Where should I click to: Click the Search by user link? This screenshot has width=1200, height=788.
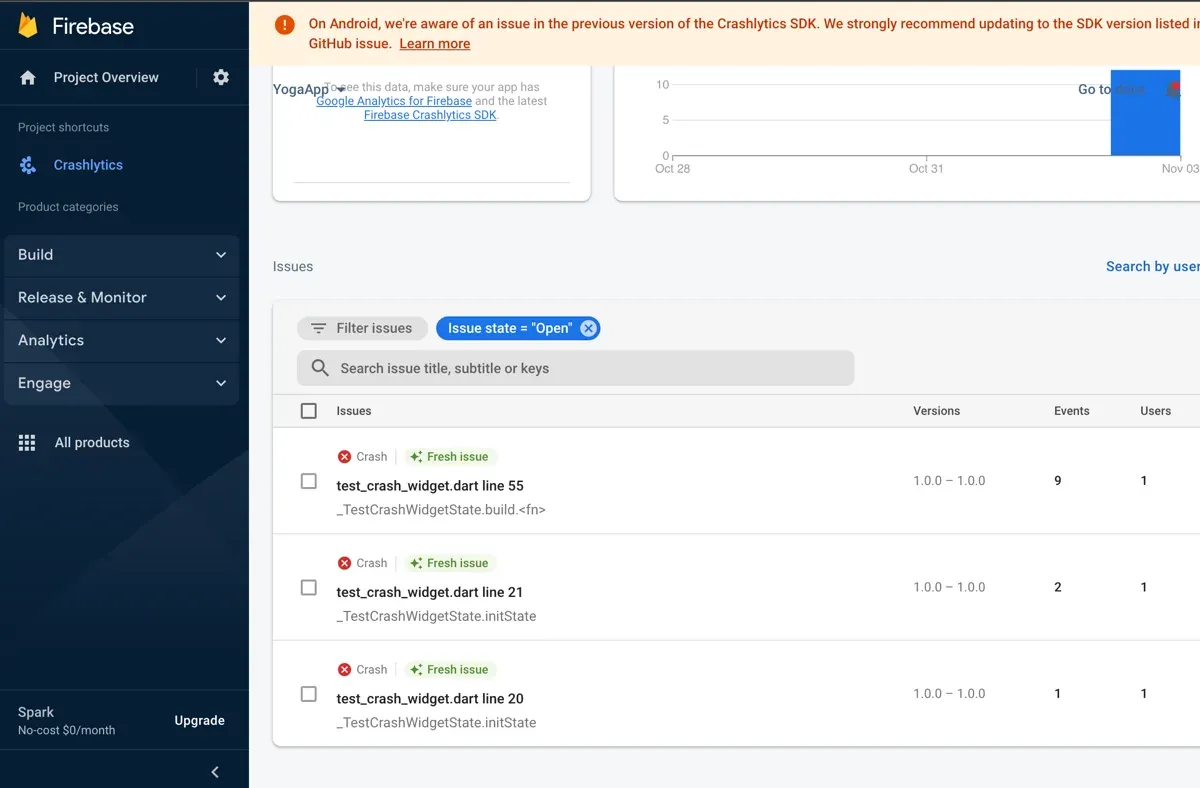click(x=1152, y=266)
